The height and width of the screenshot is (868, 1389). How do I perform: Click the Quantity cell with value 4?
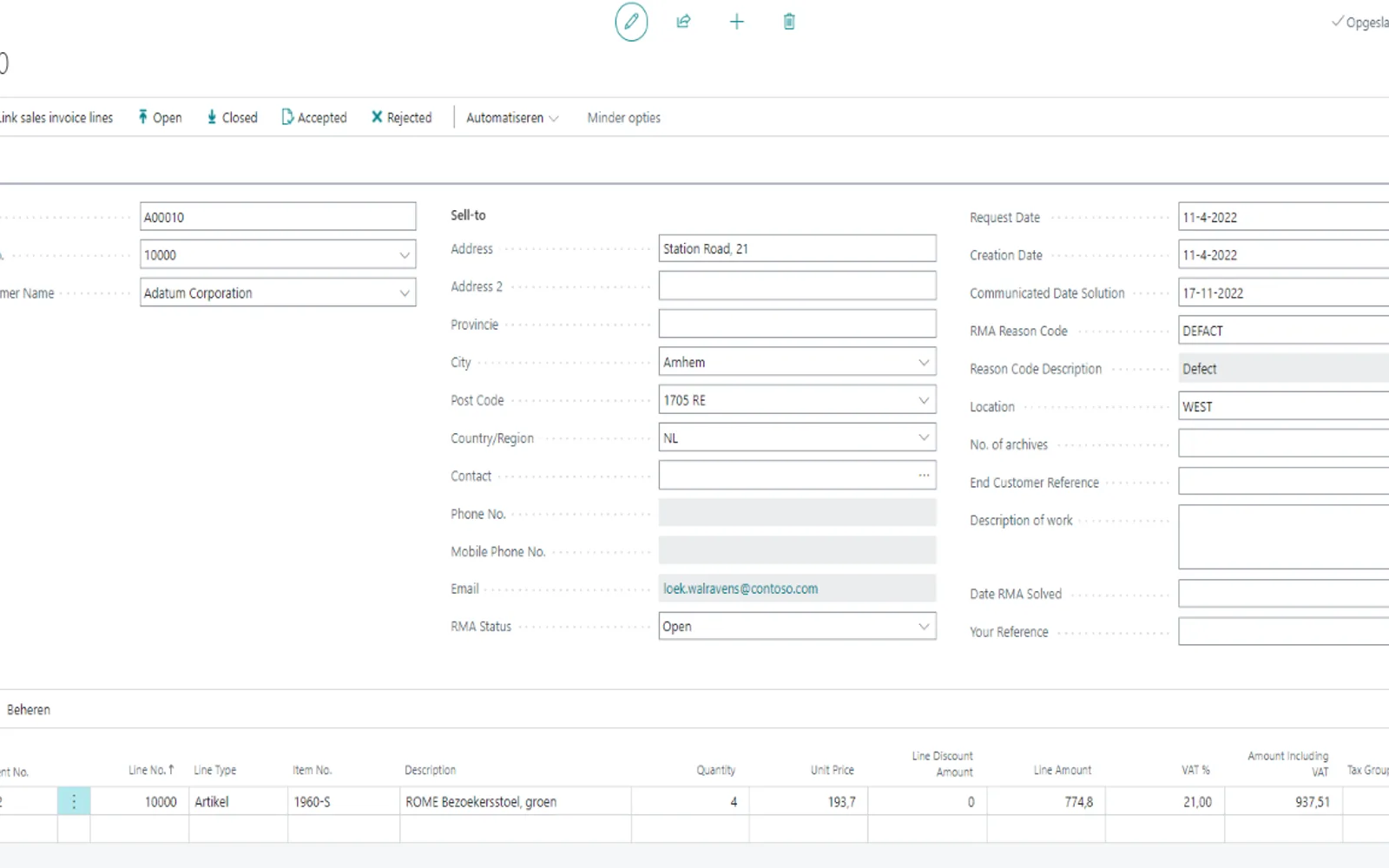[x=690, y=802]
